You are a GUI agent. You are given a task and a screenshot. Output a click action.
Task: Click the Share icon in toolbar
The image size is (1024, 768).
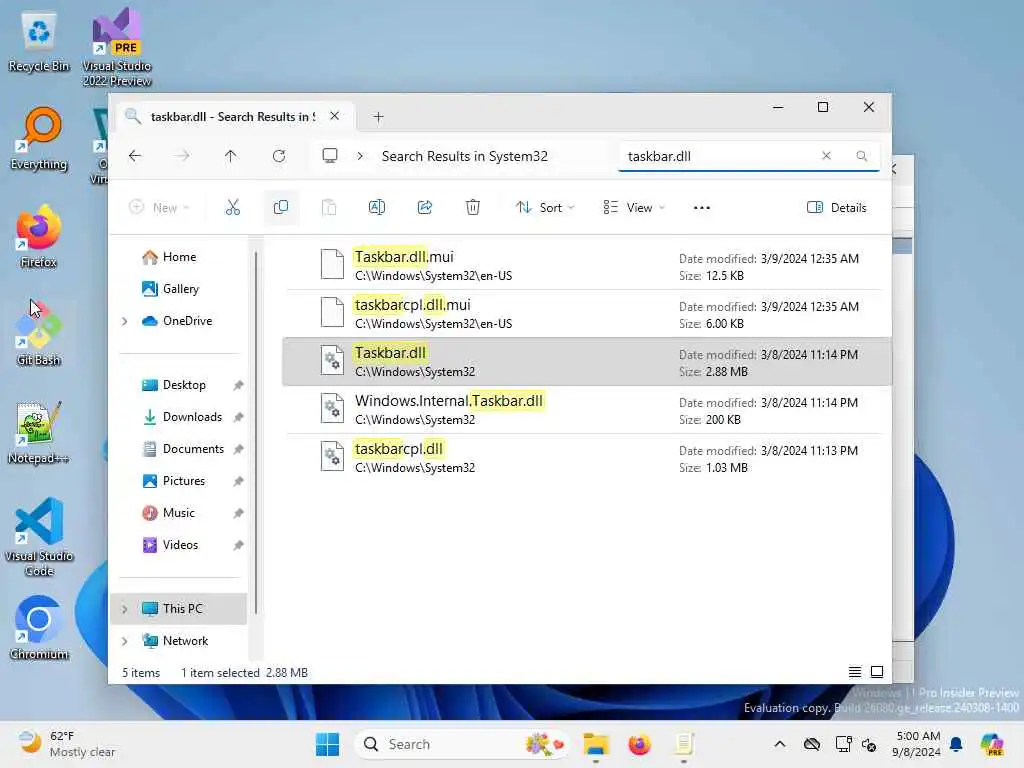pos(425,208)
